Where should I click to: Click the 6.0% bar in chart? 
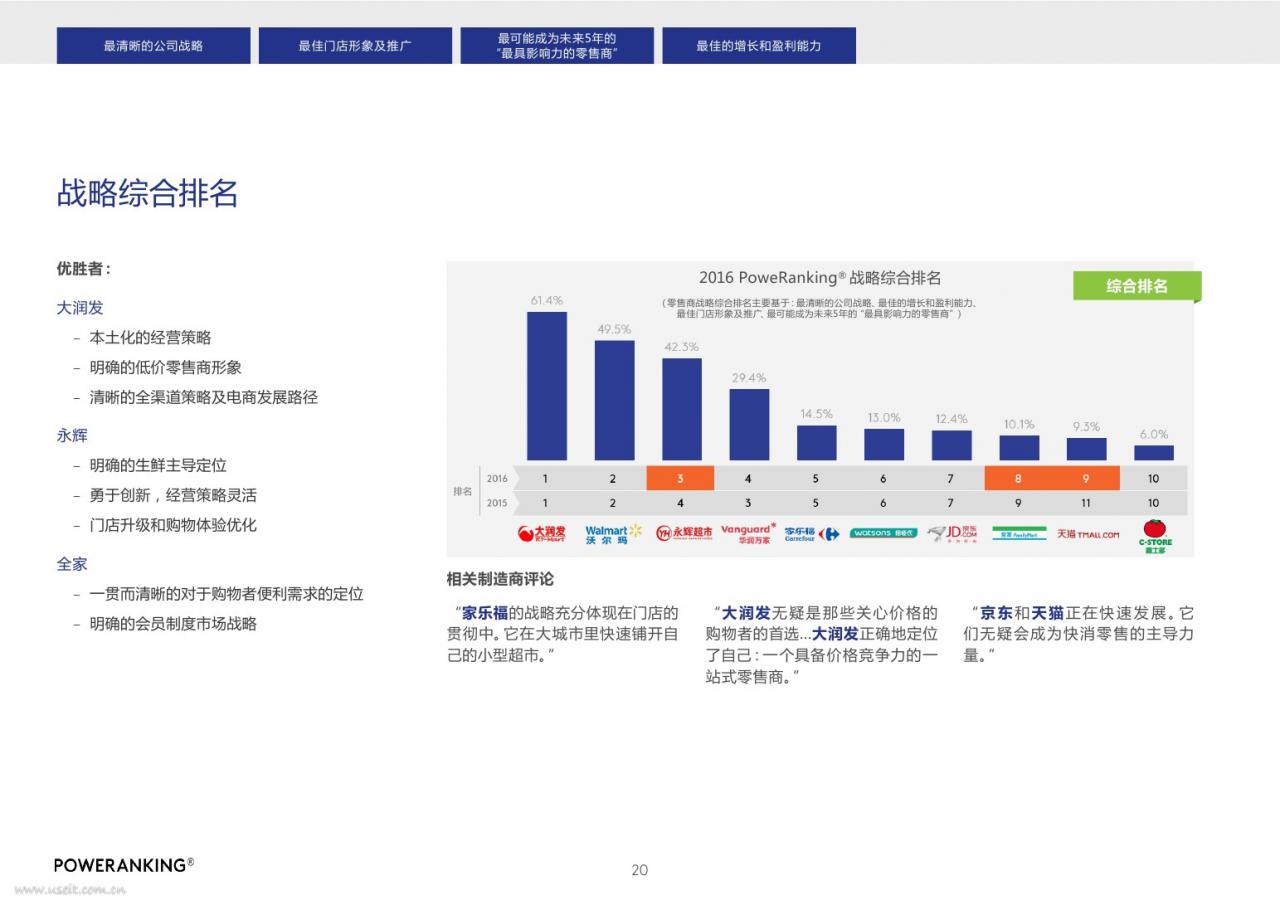click(x=1154, y=453)
